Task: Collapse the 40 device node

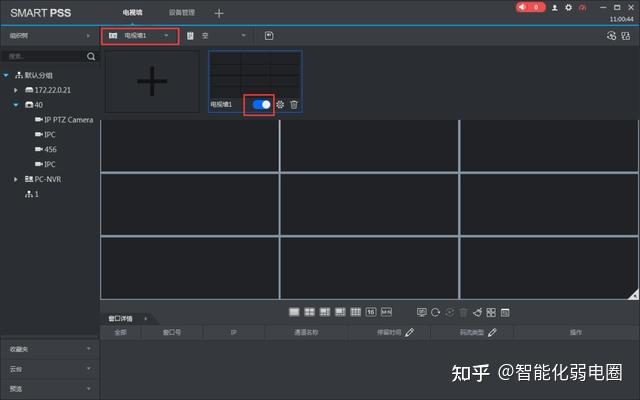Action: pos(16,105)
